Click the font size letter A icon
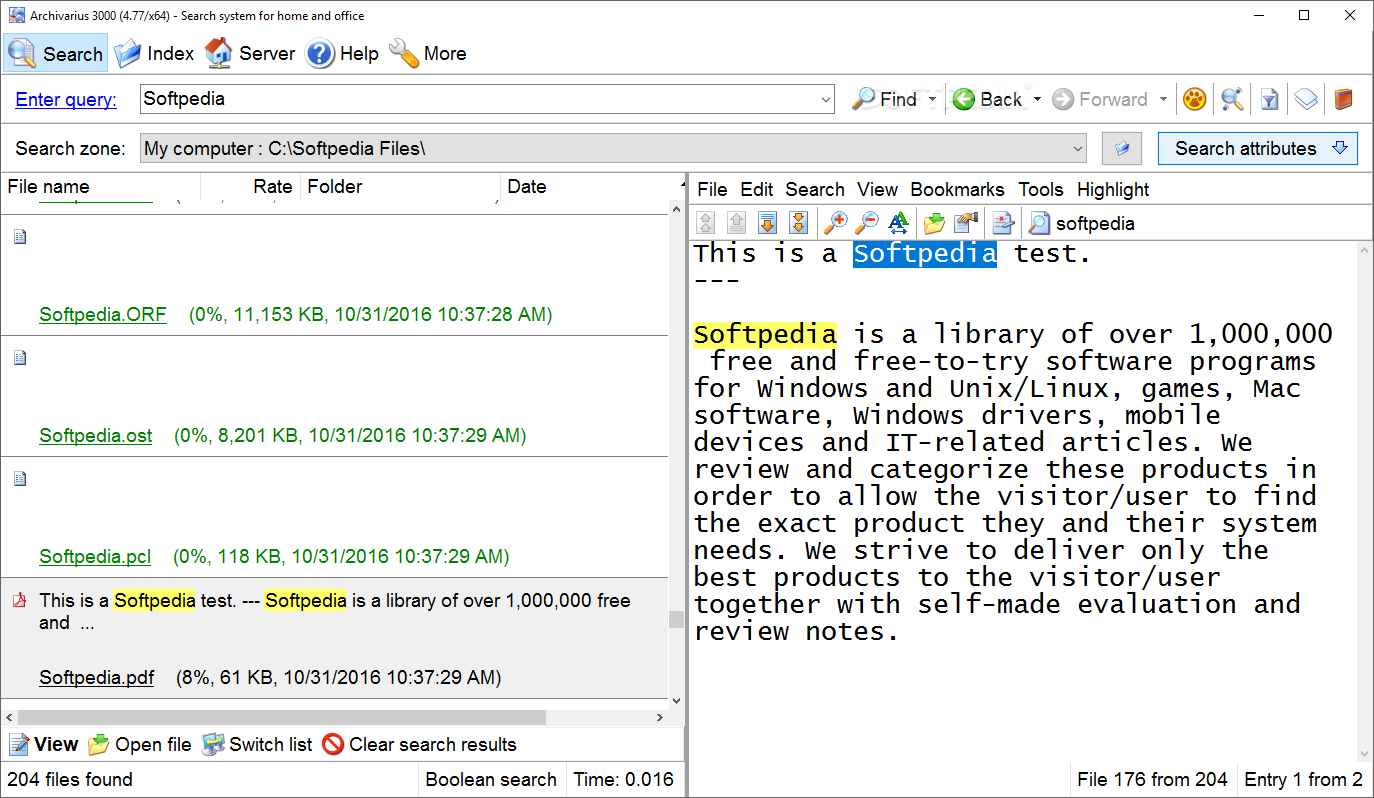The image size is (1374, 798). [x=898, y=223]
